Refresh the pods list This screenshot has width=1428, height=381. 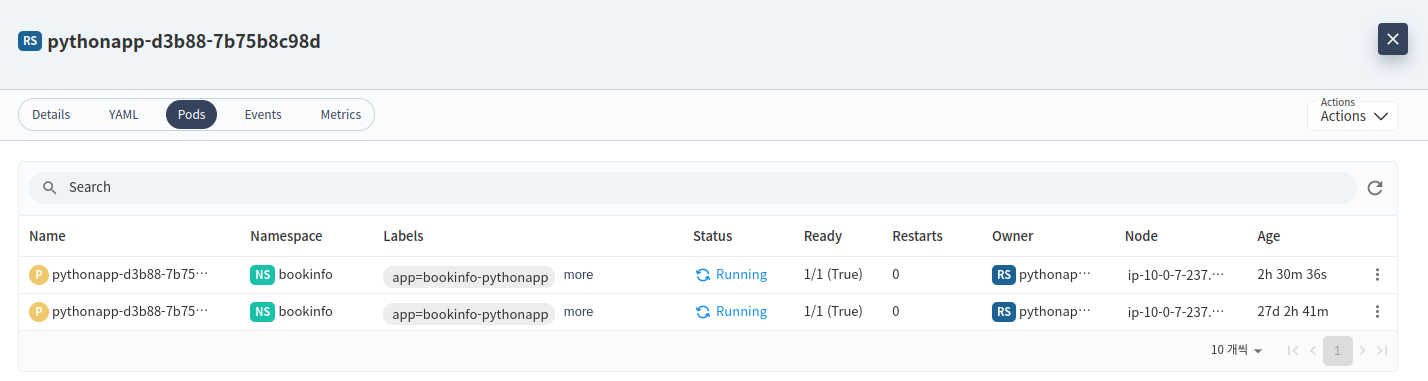[x=1375, y=187]
